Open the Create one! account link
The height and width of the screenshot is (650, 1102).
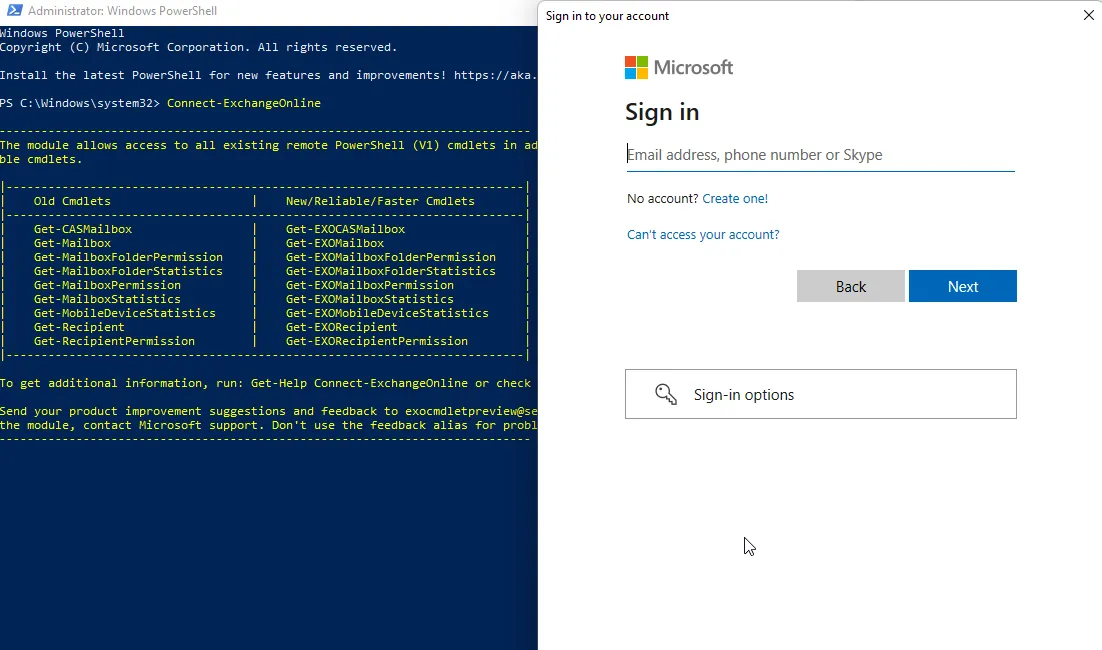coord(735,198)
